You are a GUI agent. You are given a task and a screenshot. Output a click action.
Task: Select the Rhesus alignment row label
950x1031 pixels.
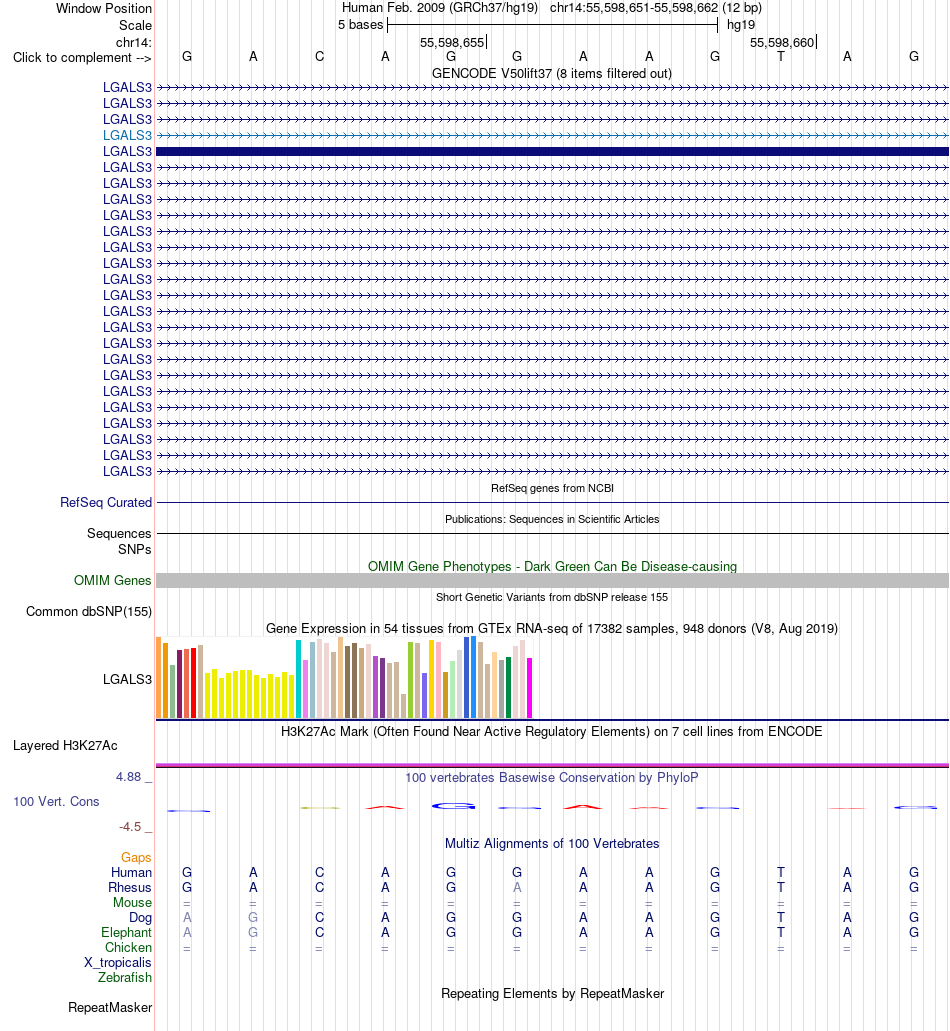[x=130, y=888]
